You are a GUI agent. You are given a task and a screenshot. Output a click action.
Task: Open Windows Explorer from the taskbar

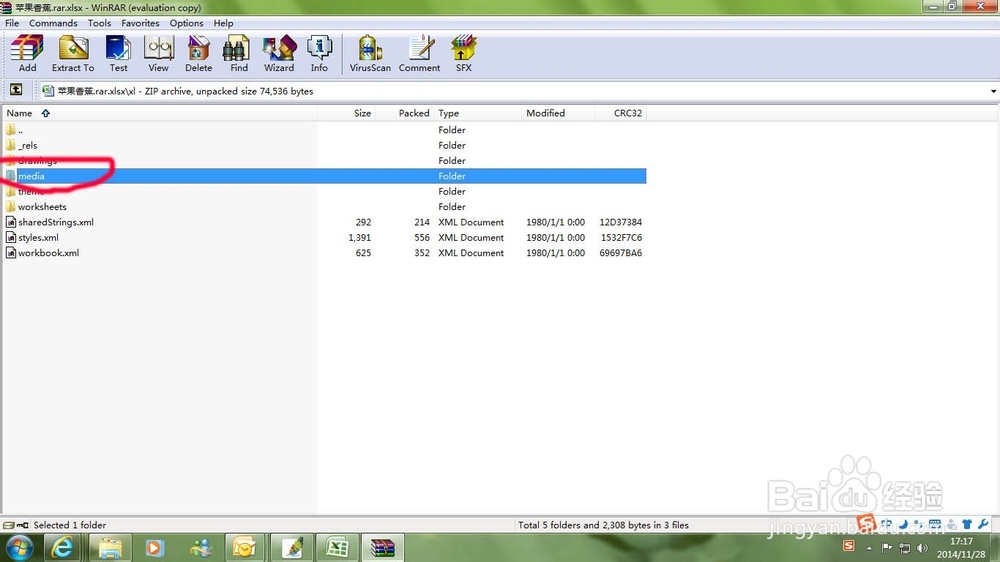point(110,547)
